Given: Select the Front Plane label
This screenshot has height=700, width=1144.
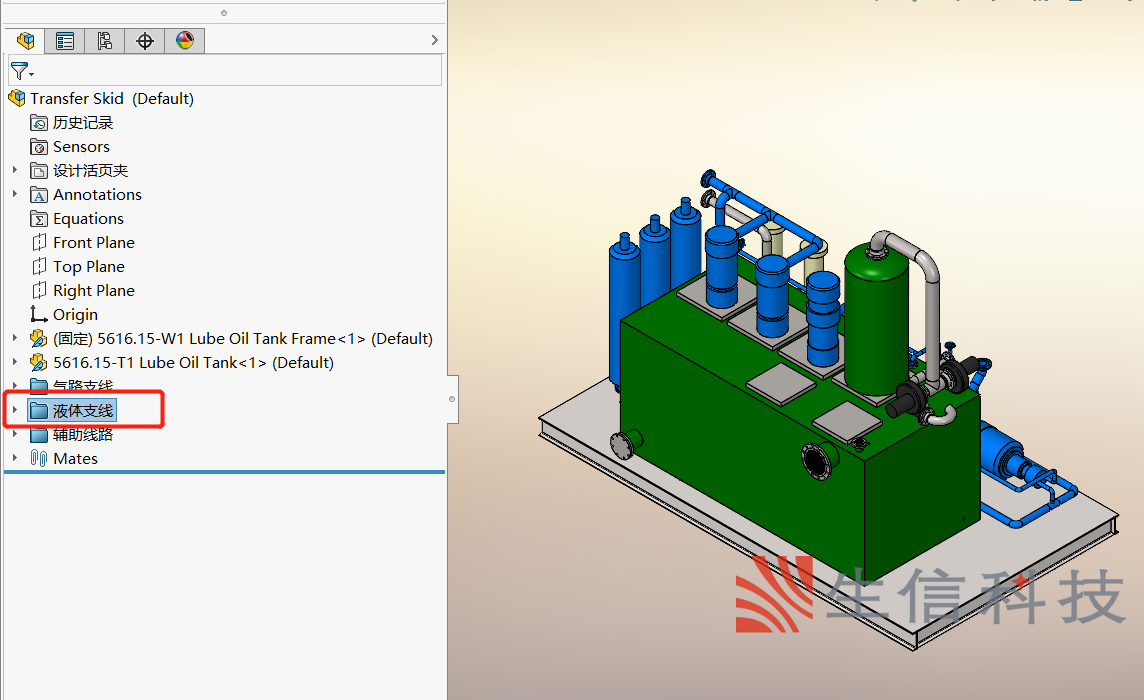Looking at the screenshot, I should (x=93, y=242).
